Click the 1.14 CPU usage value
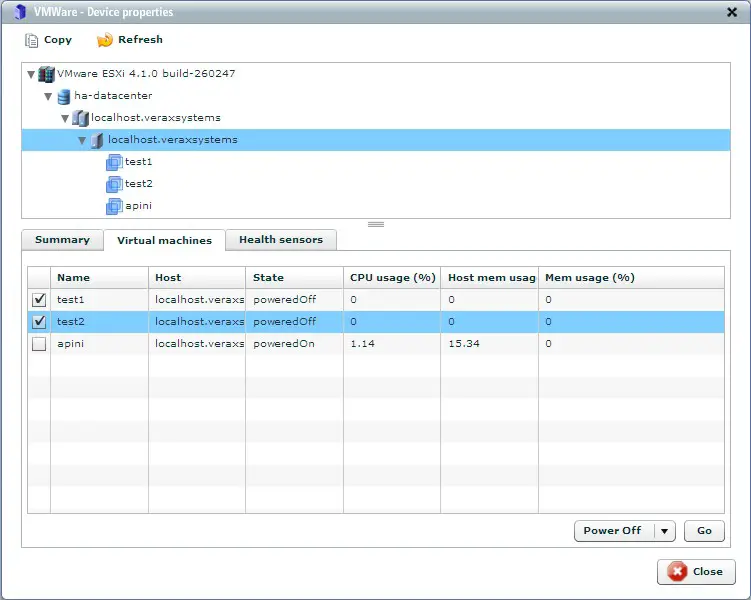751x600 pixels. 363,344
